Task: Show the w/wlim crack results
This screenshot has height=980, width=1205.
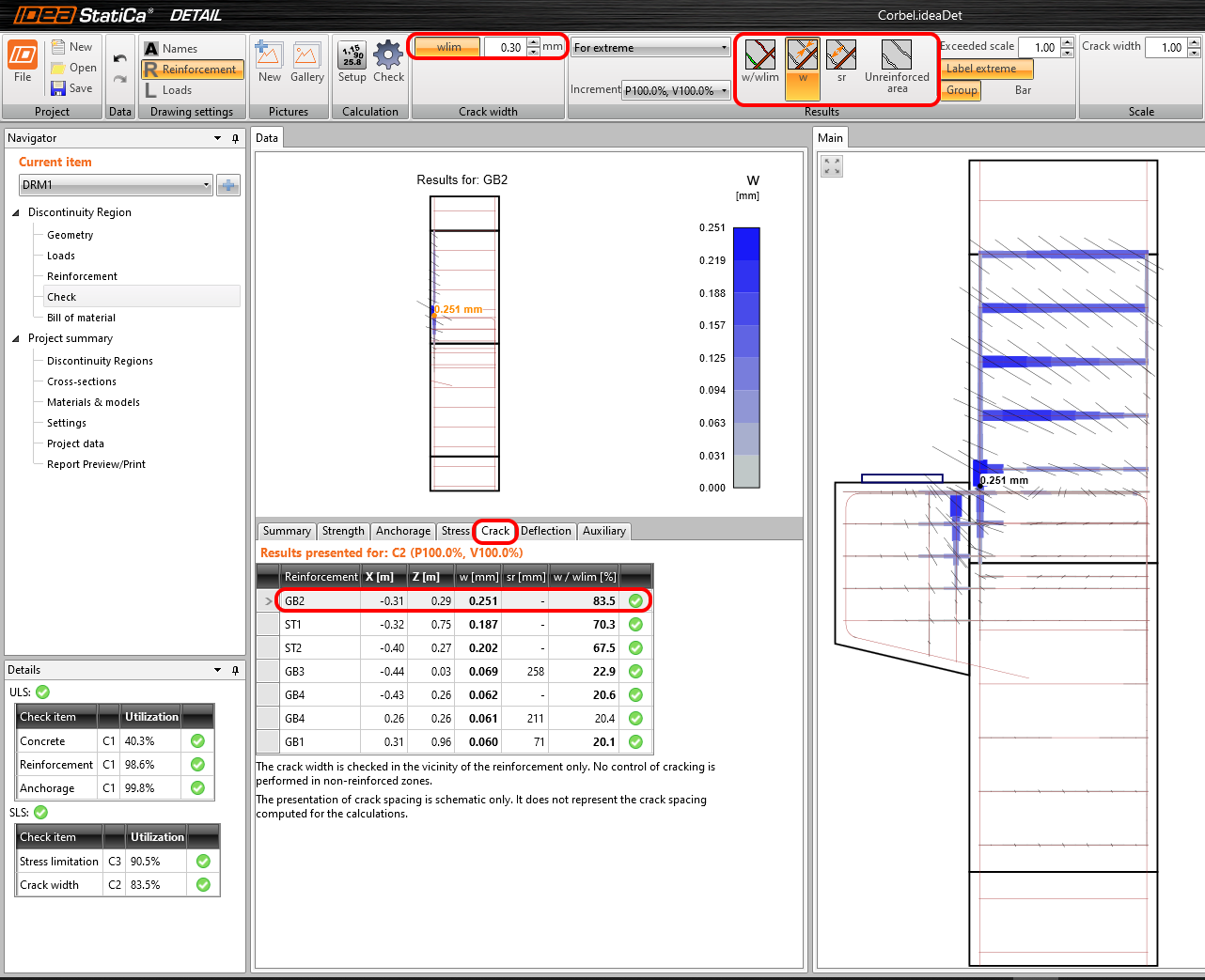Action: pos(759,56)
